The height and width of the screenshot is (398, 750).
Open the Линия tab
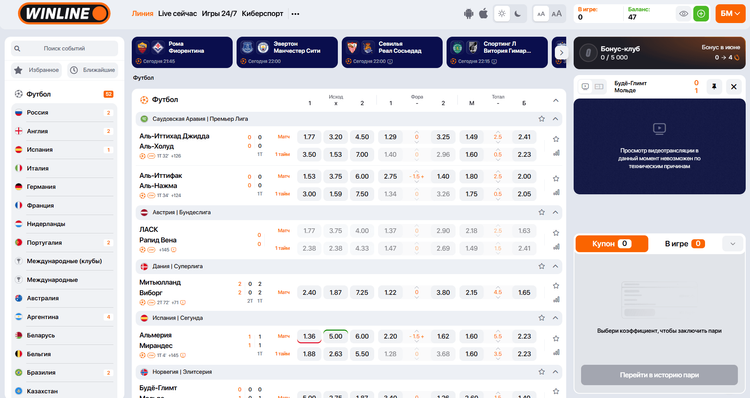point(143,13)
